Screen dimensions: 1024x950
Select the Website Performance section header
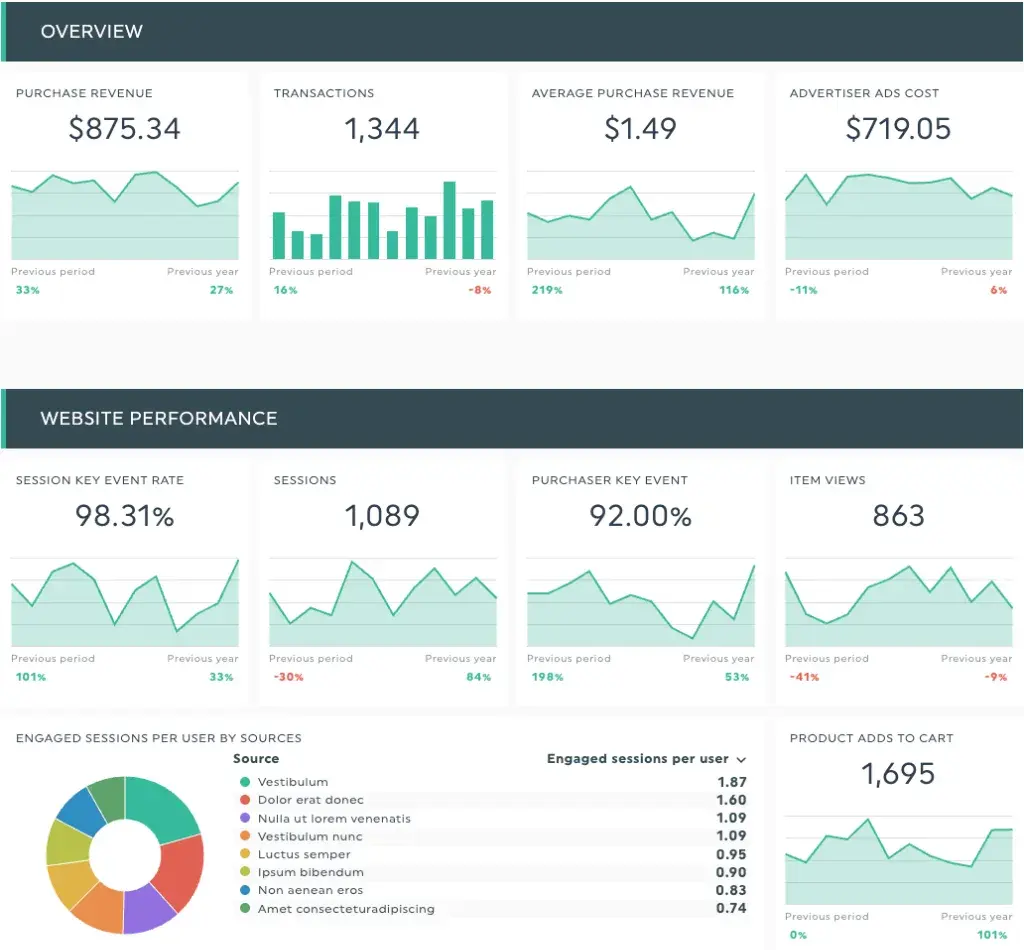(x=157, y=419)
